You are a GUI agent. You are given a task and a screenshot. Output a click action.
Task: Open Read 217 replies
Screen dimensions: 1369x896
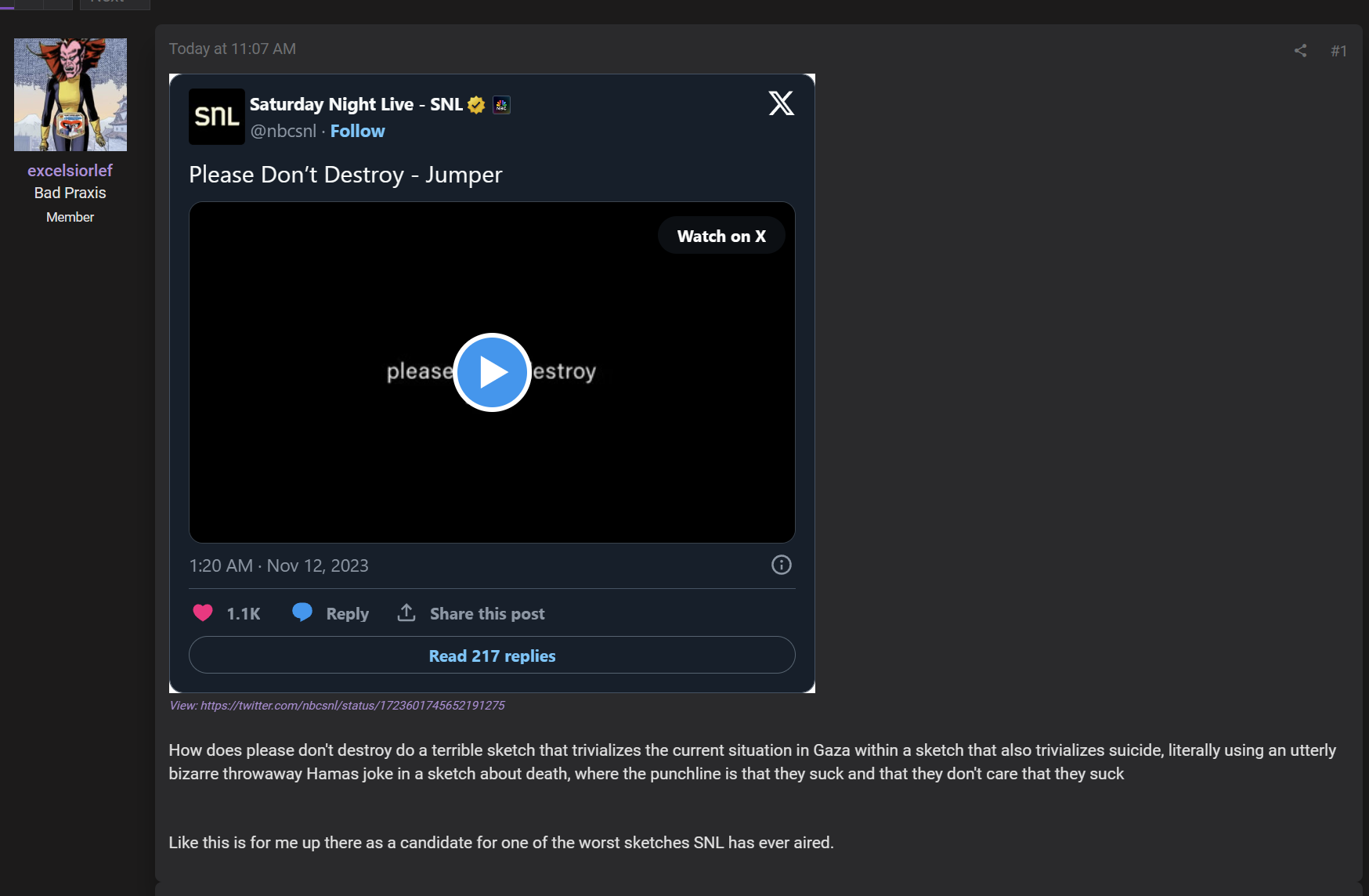pos(492,656)
